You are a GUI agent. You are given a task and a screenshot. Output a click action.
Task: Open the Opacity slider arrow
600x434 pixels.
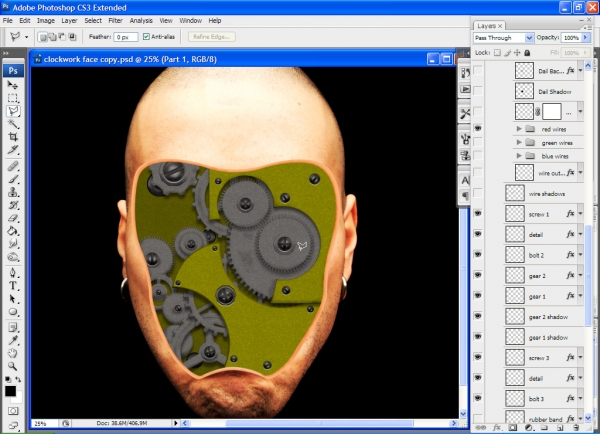pyautogui.click(x=586, y=38)
